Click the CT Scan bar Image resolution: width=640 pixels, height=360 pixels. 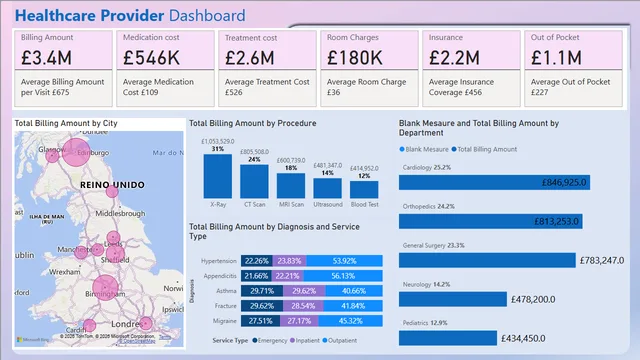click(254, 182)
